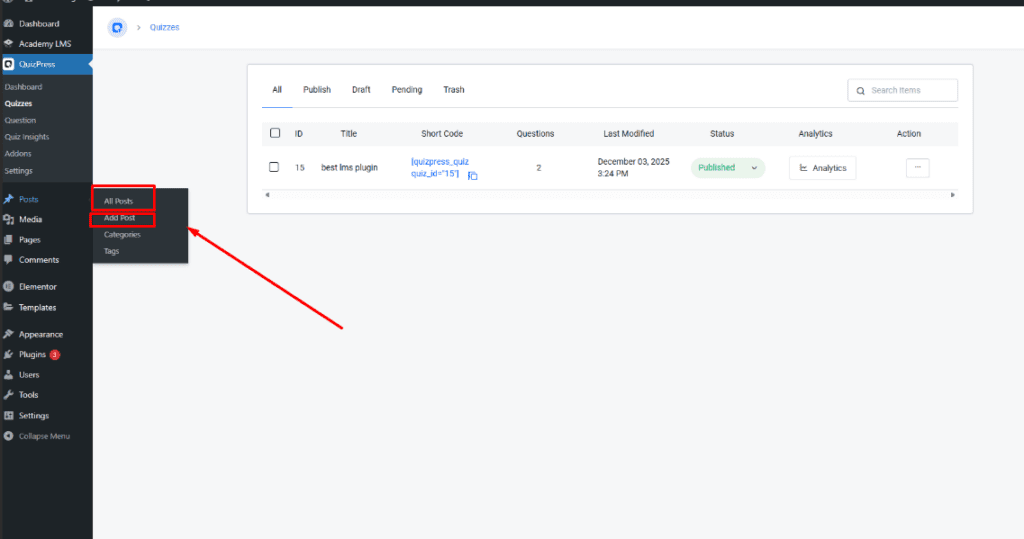
Task: Switch to the Trash tab
Action: 454,90
